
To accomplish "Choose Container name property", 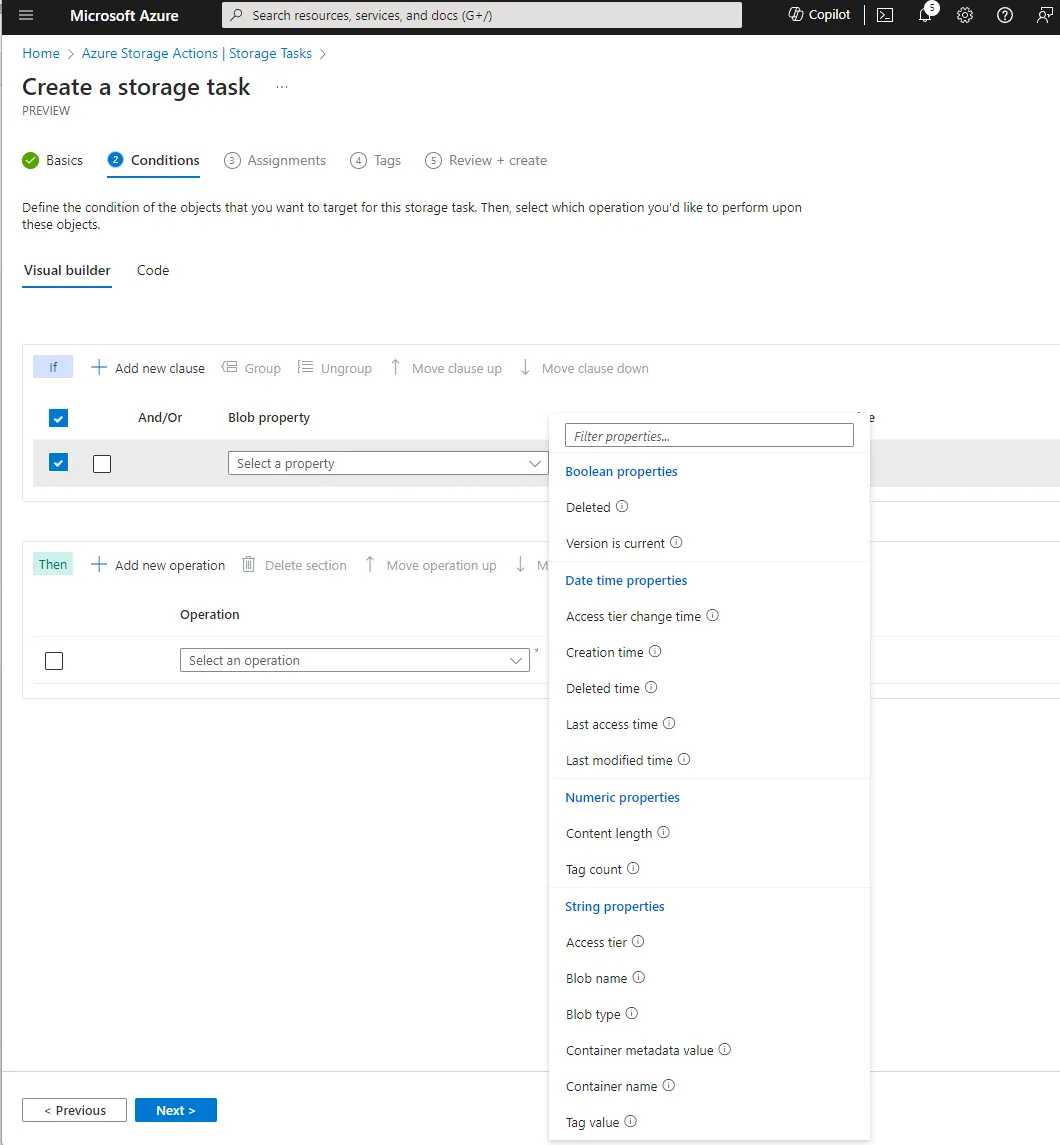I will pyautogui.click(x=612, y=1086).
